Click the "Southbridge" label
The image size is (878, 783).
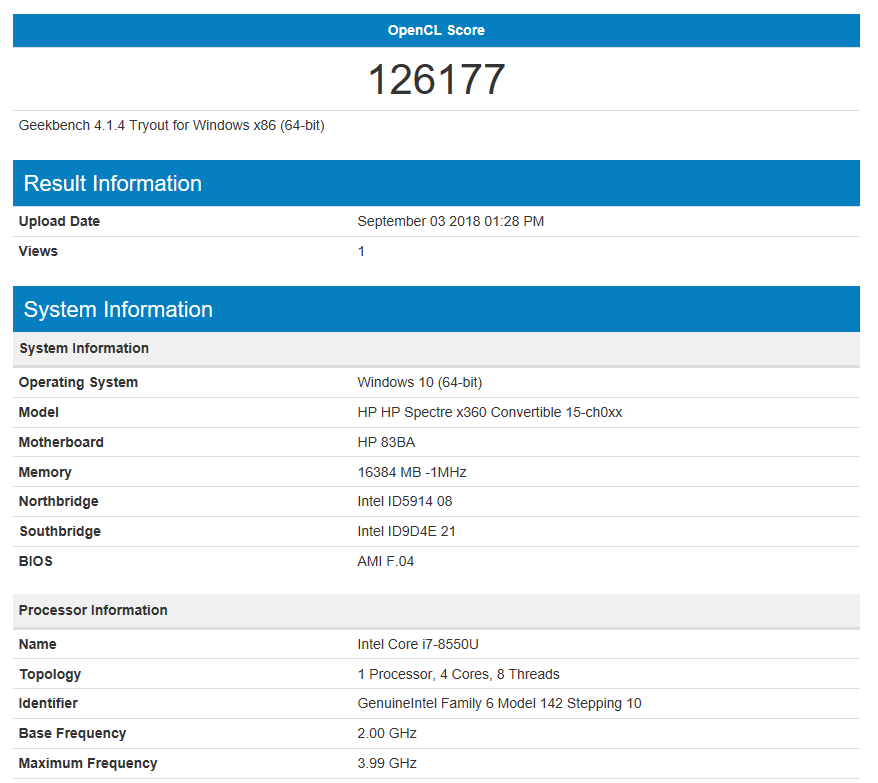click(x=60, y=532)
